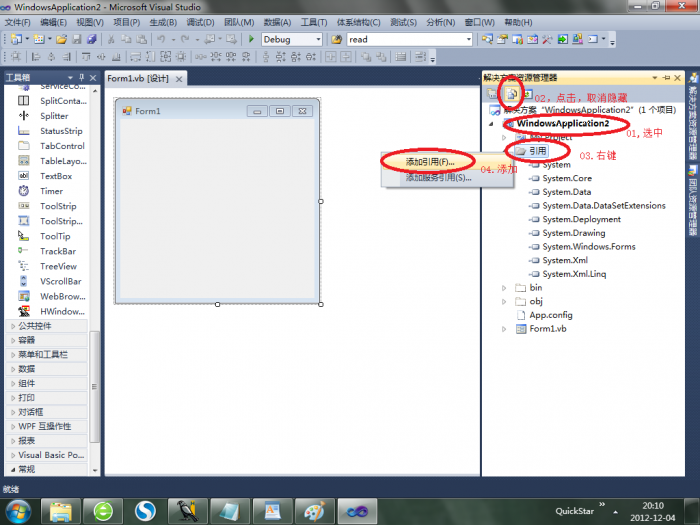Open the 'read' find combo box dropdown
Screen dimensions: 700x525
point(468,39)
